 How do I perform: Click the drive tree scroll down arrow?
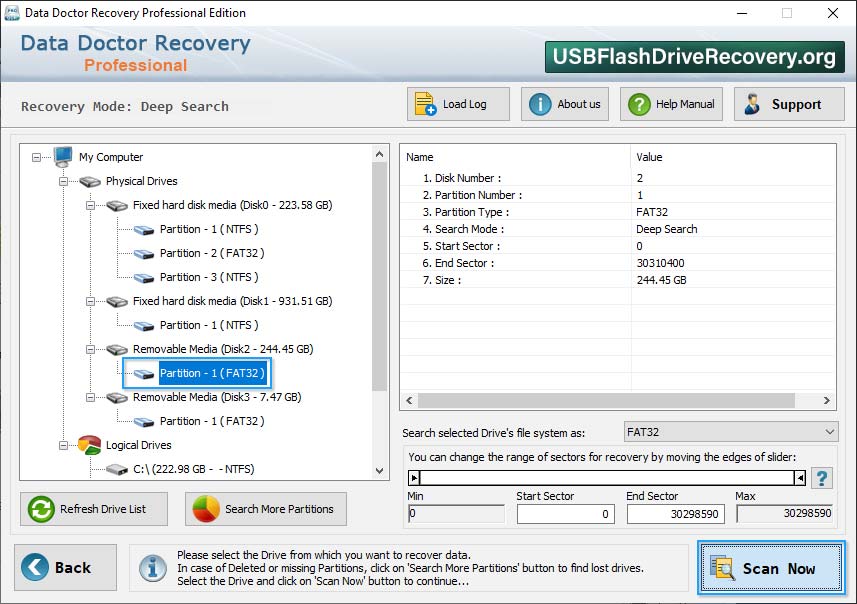click(379, 471)
